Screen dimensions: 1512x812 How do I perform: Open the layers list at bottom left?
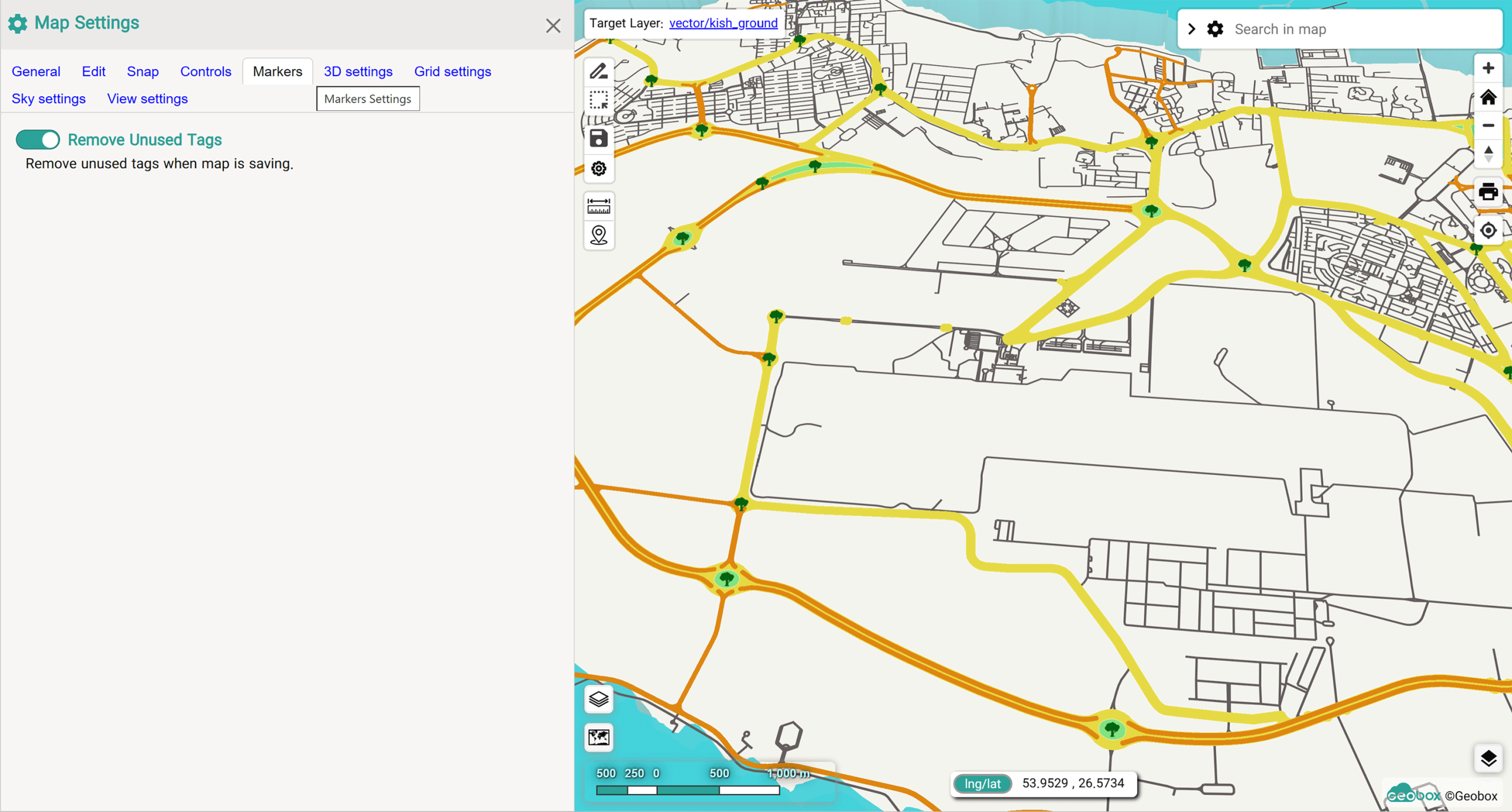[598, 699]
